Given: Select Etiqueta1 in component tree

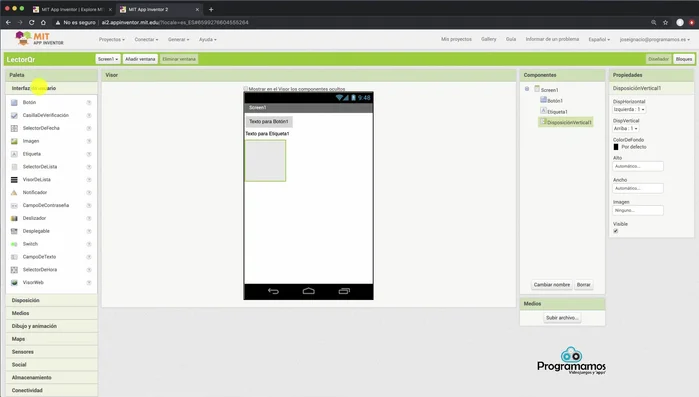Looking at the screenshot, I should 557,112.
